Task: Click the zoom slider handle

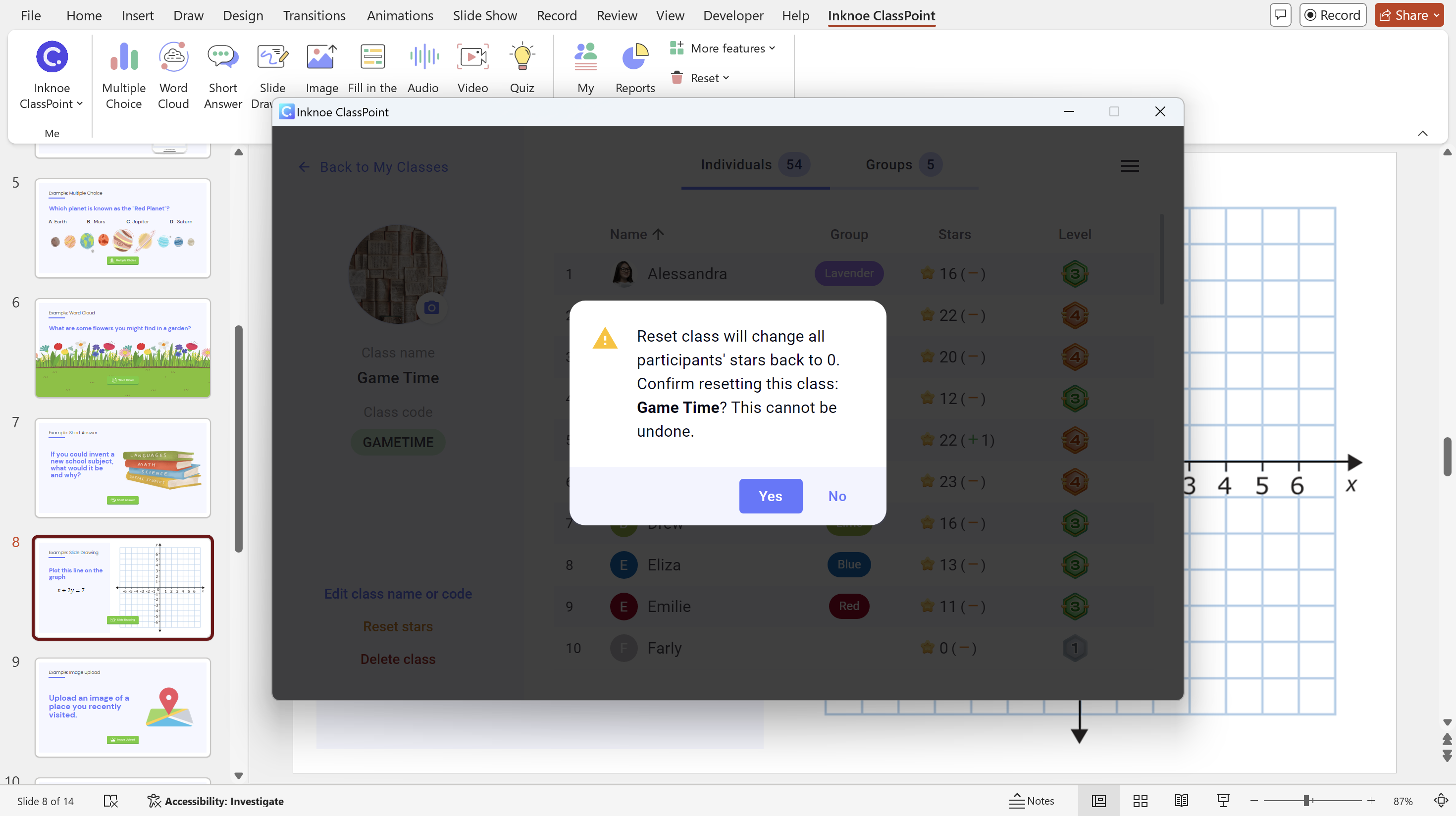Action: [1307, 800]
